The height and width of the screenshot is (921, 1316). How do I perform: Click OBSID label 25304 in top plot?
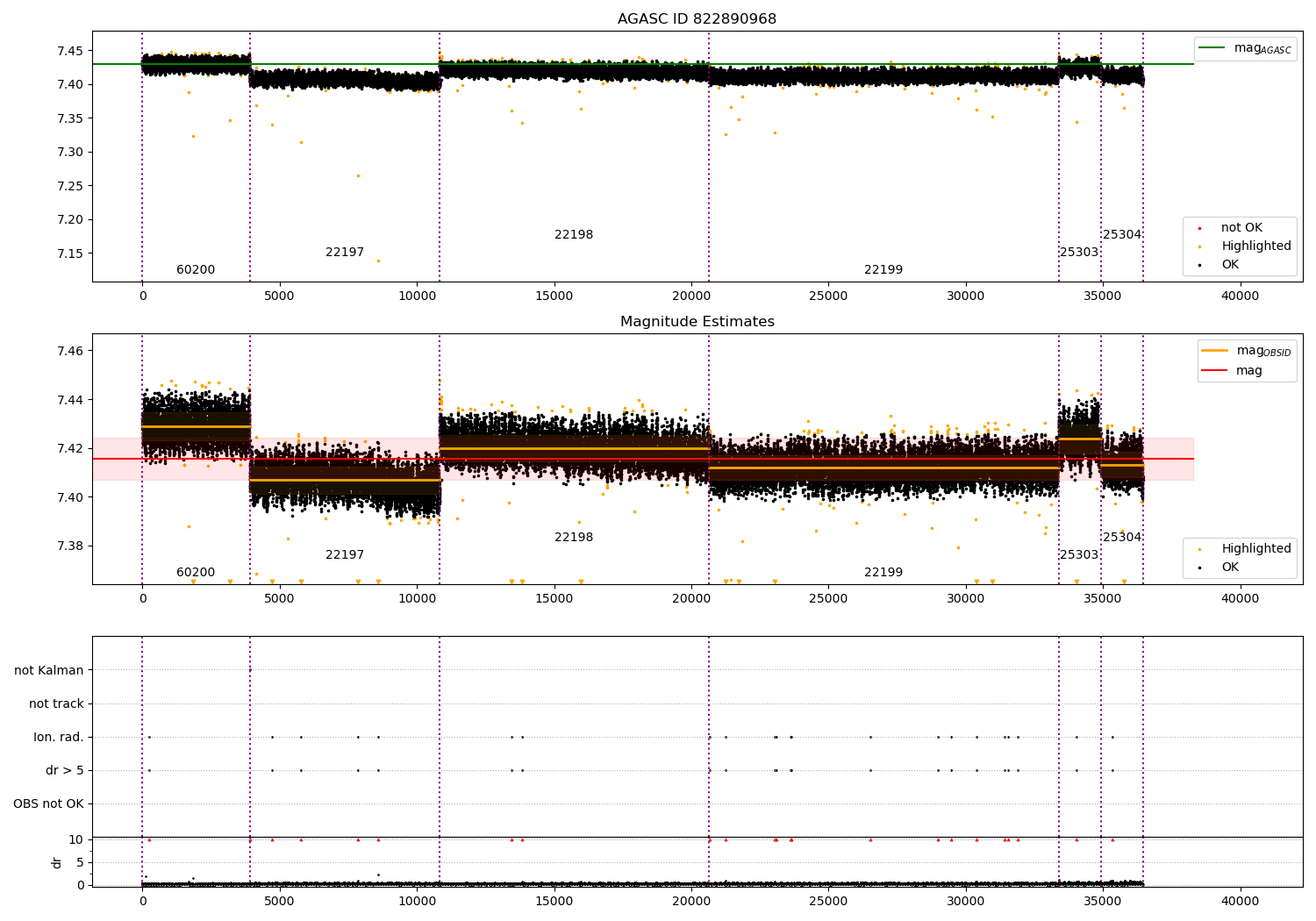(1122, 235)
